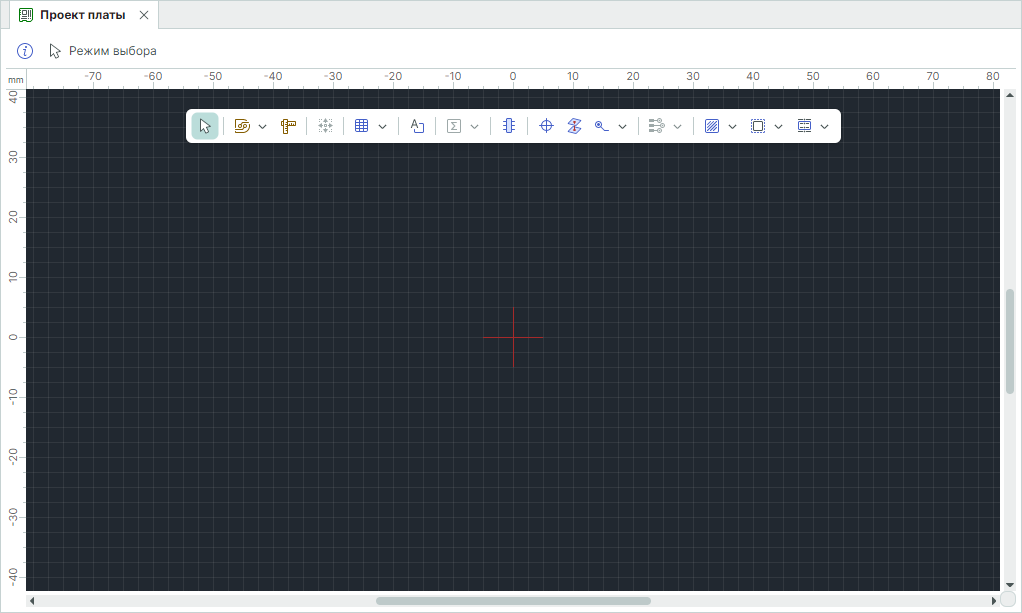Click the hatched fill polygon icon
The image size is (1022, 613).
point(712,126)
